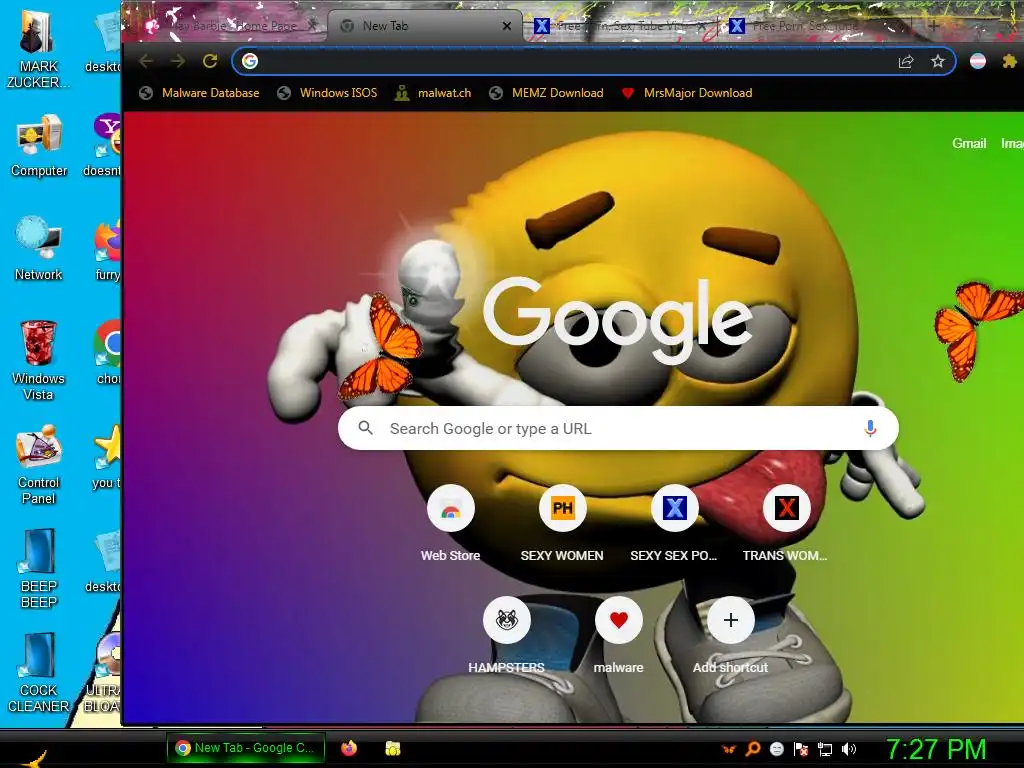Open the TRANS WOM... shortcut tile
Viewport: 1024px width, 768px height.
point(786,524)
